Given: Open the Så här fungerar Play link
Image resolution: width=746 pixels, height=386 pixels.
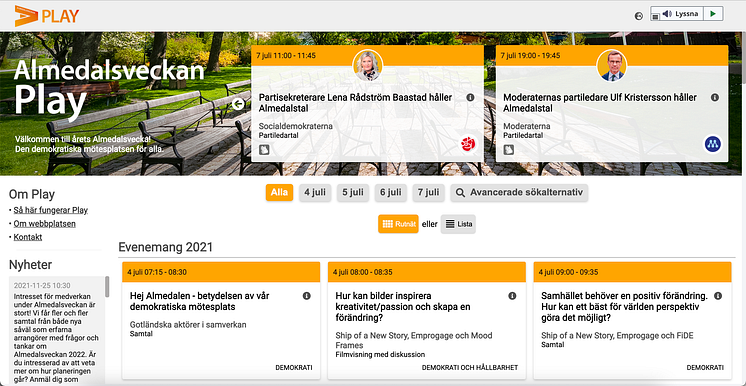Looking at the screenshot, I should coord(50,210).
